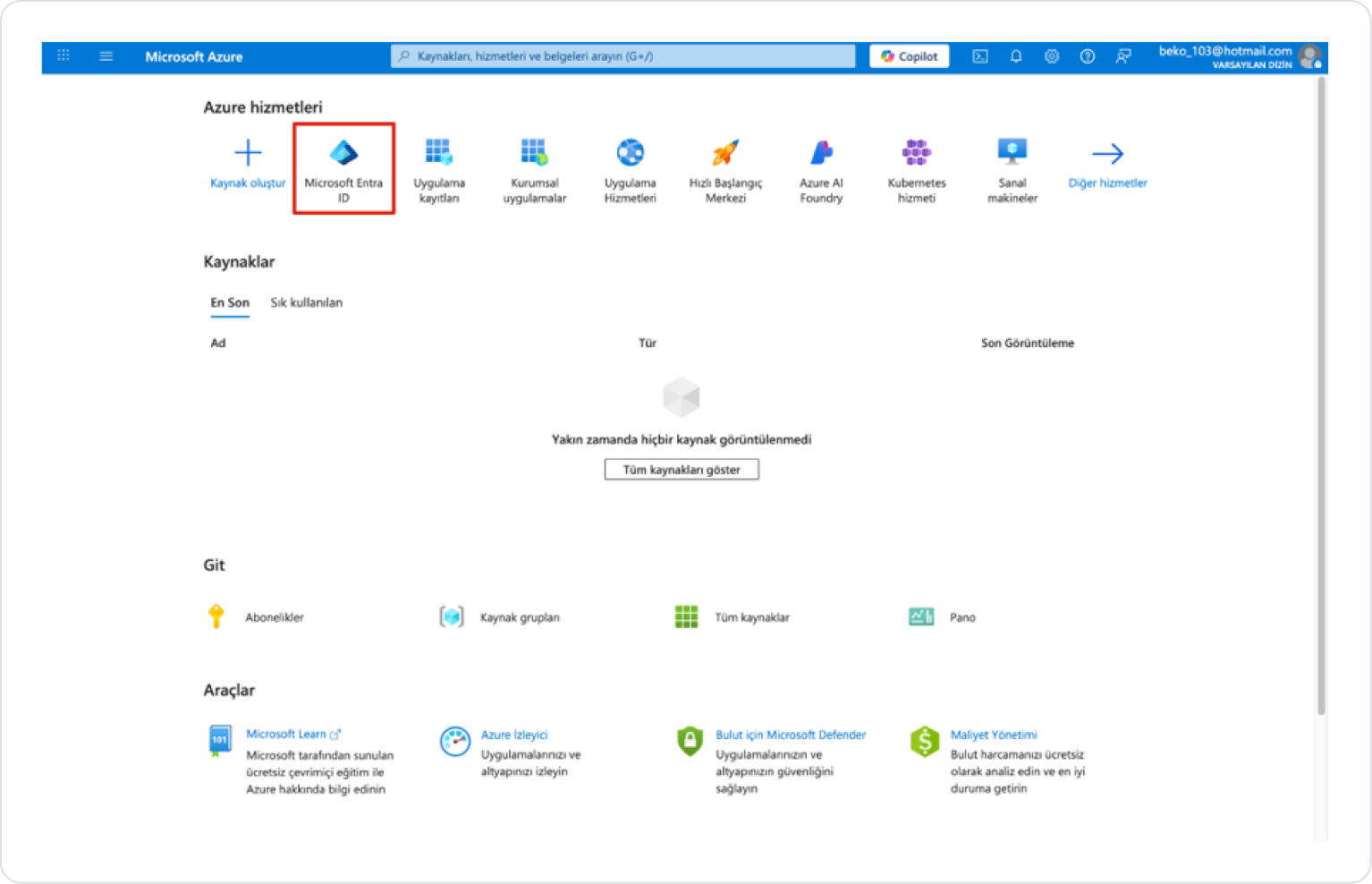
Task: Open the hamburger portal menu
Action: [x=106, y=56]
